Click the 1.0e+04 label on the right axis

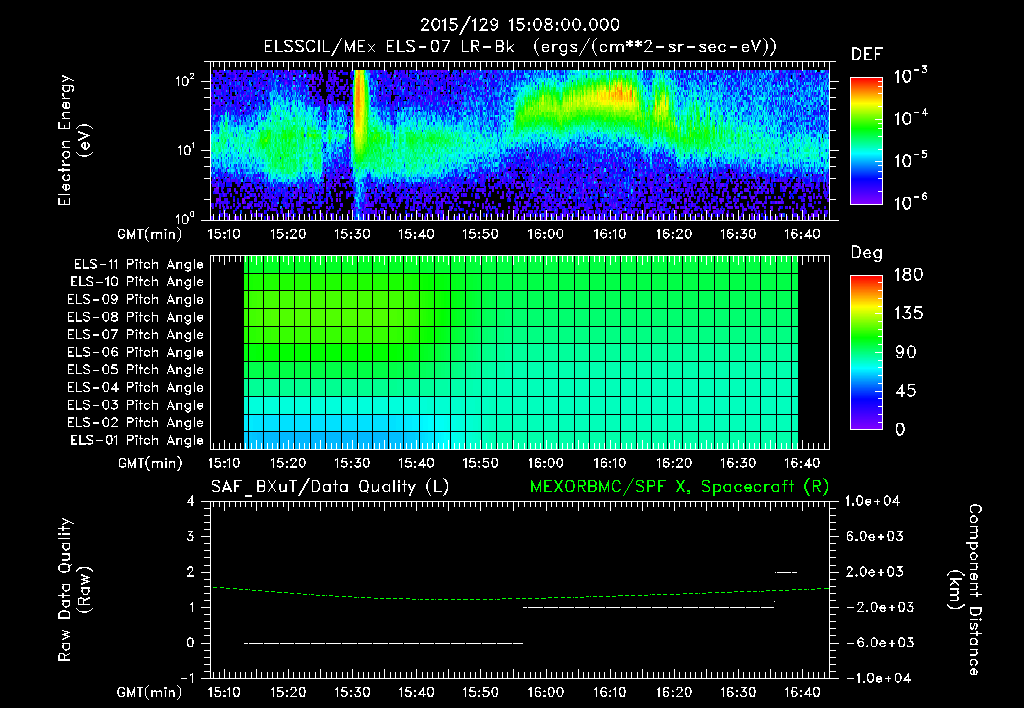tap(872, 502)
